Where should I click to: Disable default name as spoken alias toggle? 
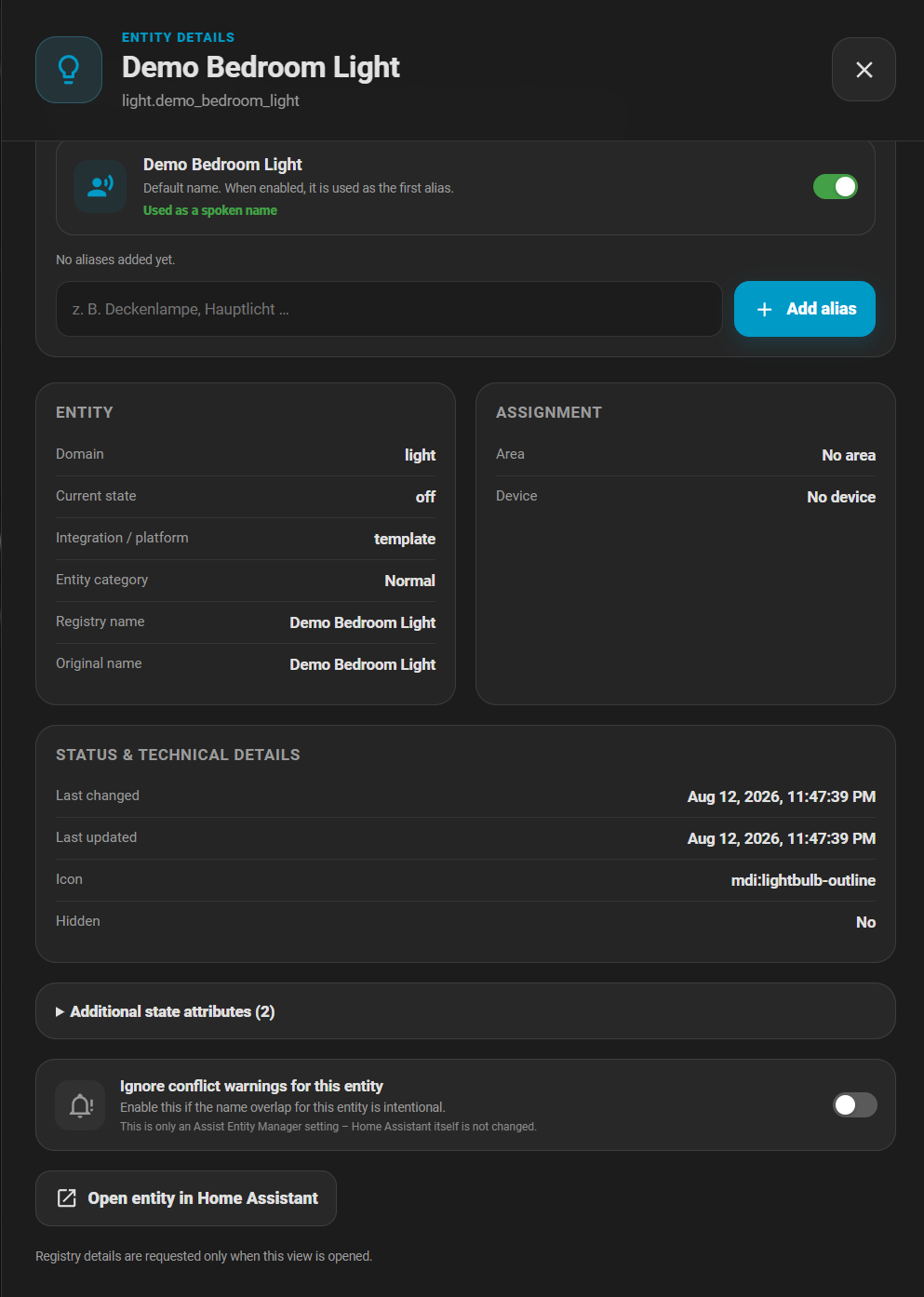click(x=836, y=187)
